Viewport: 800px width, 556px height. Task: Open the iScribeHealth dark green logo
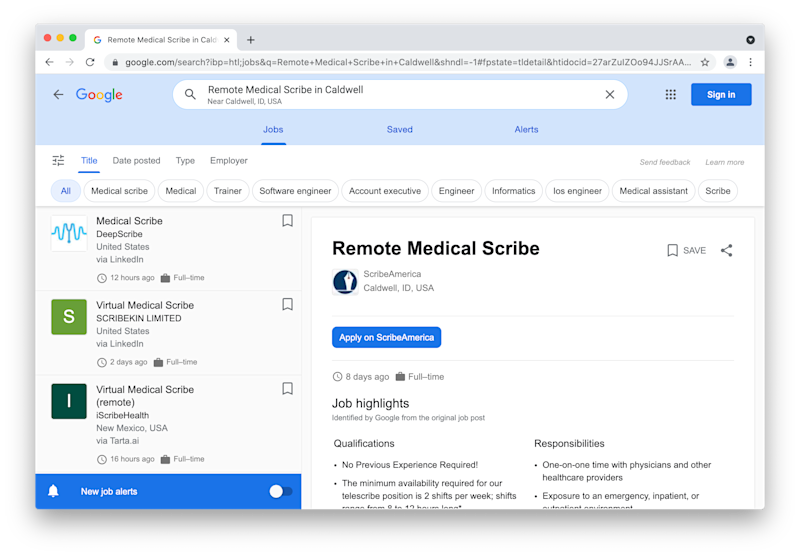click(69, 401)
